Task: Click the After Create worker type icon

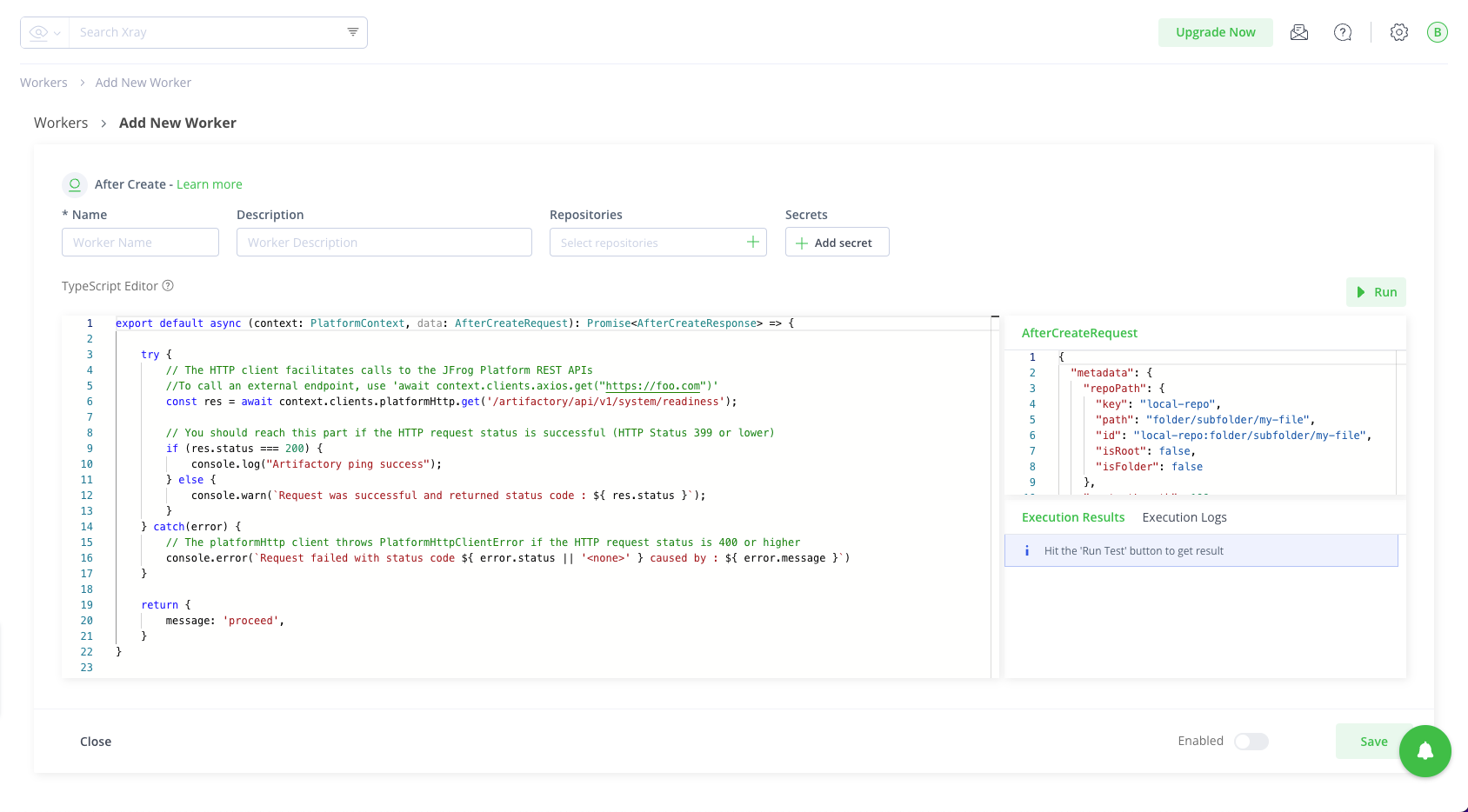Action: (x=75, y=184)
